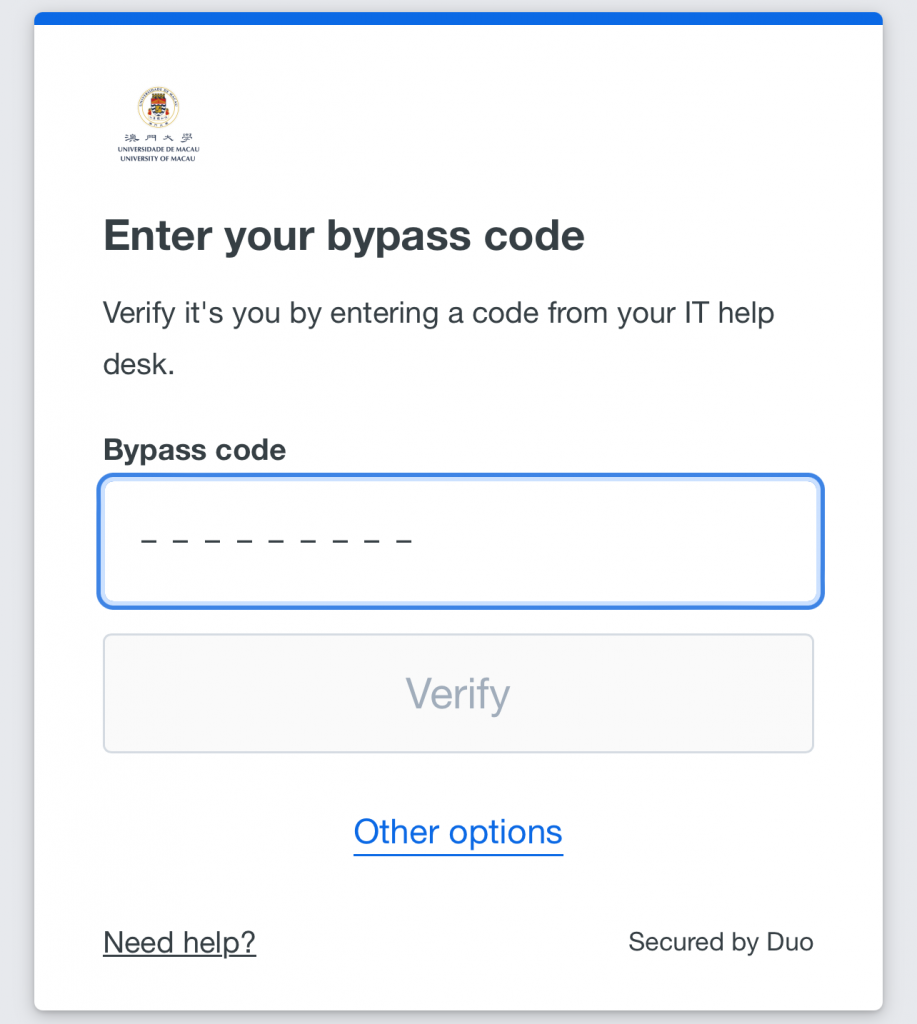917x1024 pixels.
Task: Click the "Verify it's you" description line
Action: (x=438, y=313)
